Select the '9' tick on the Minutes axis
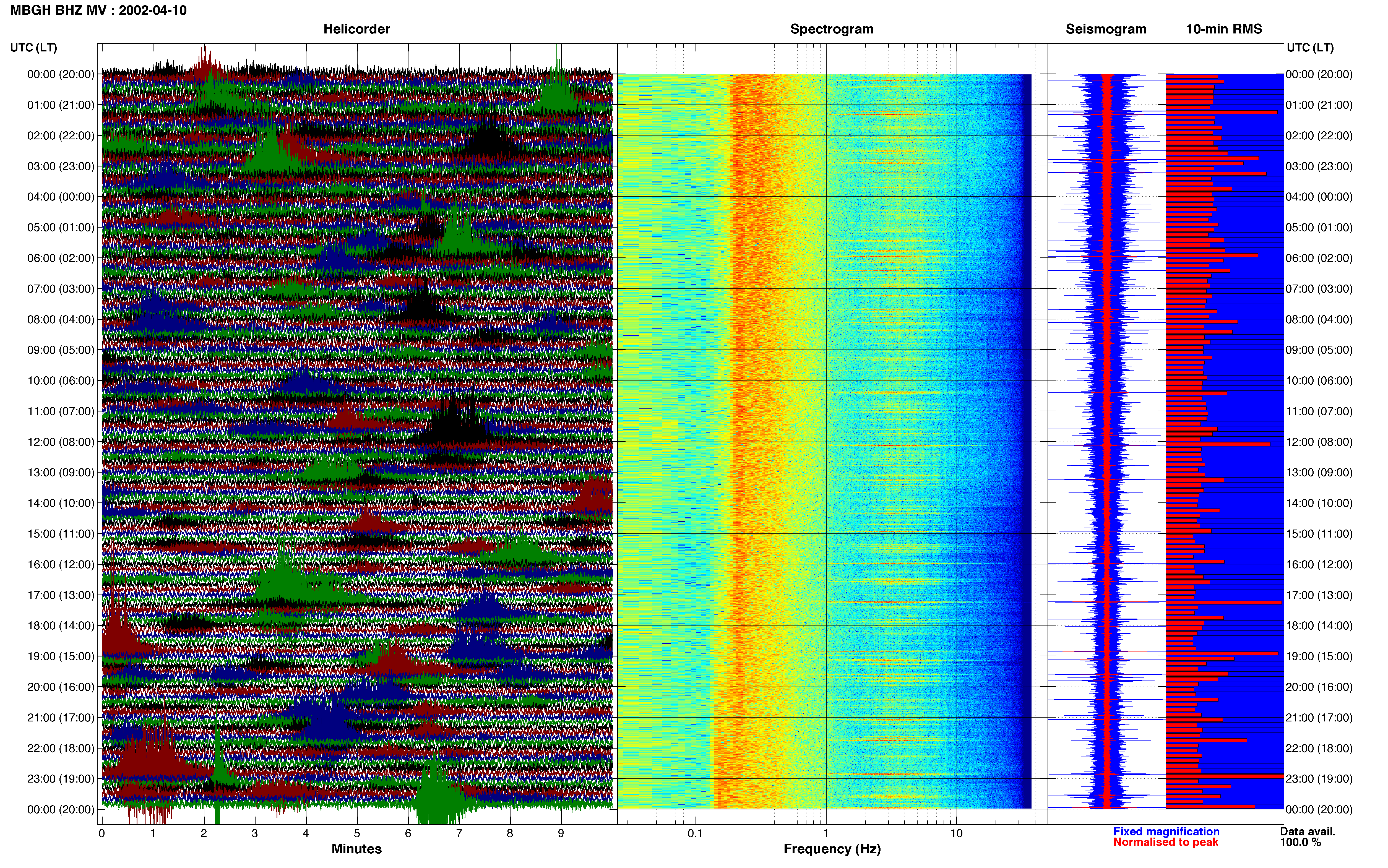 coord(561,833)
